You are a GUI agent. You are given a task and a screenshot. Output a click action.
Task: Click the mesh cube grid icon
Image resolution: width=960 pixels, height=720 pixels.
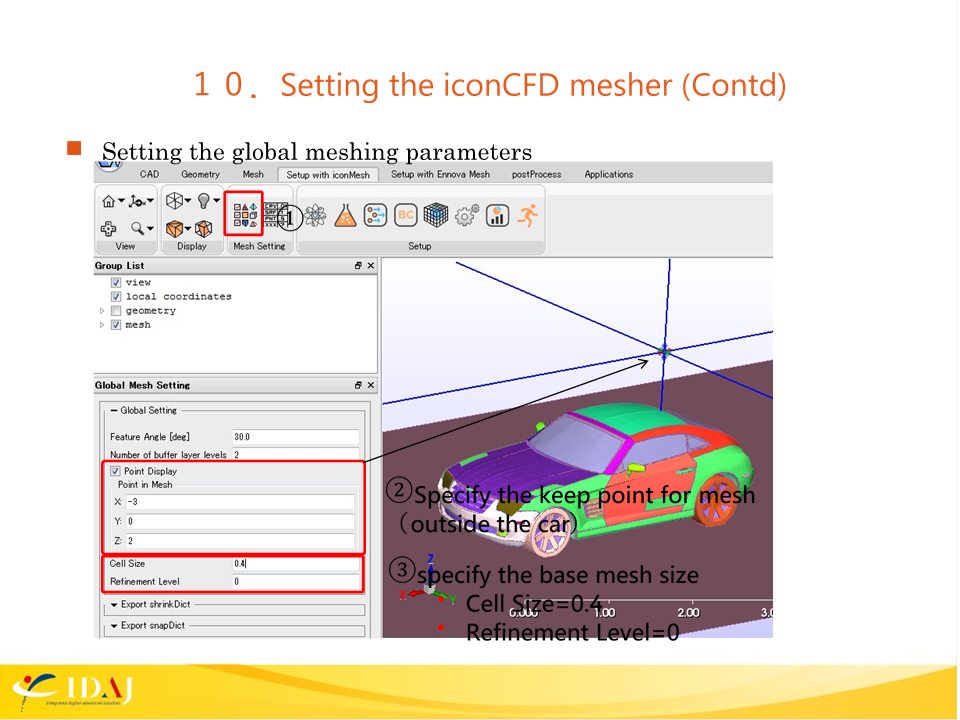(435, 215)
